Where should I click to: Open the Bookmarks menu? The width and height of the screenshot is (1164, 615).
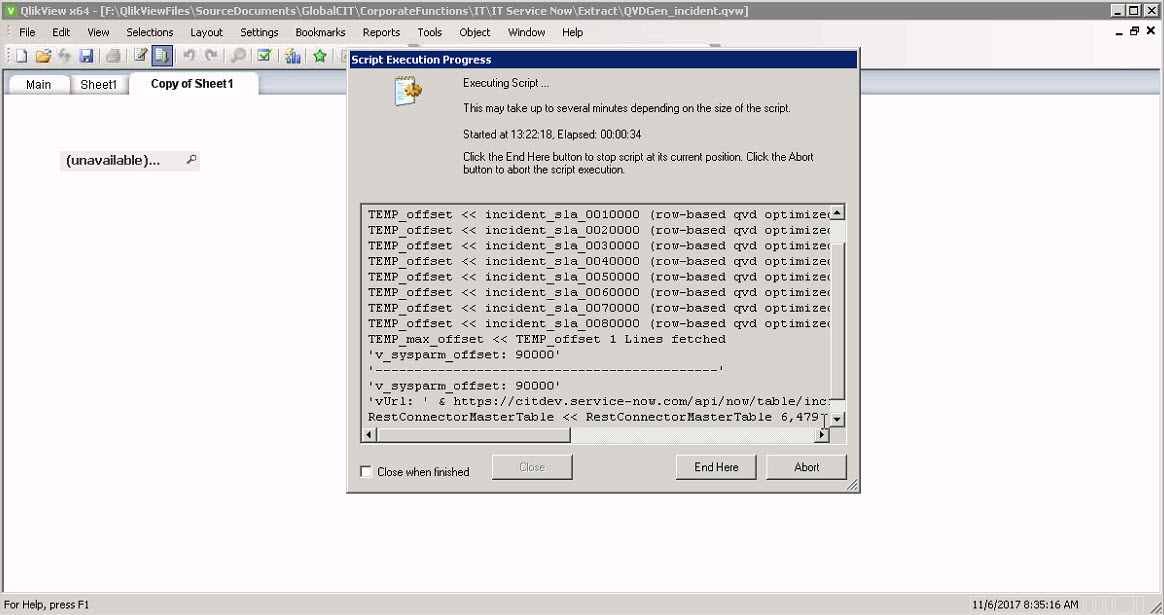point(321,32)
